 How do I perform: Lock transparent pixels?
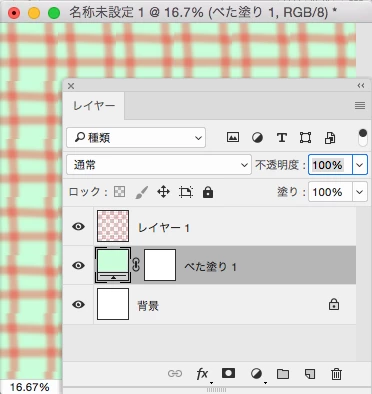[x=119, y=192]
